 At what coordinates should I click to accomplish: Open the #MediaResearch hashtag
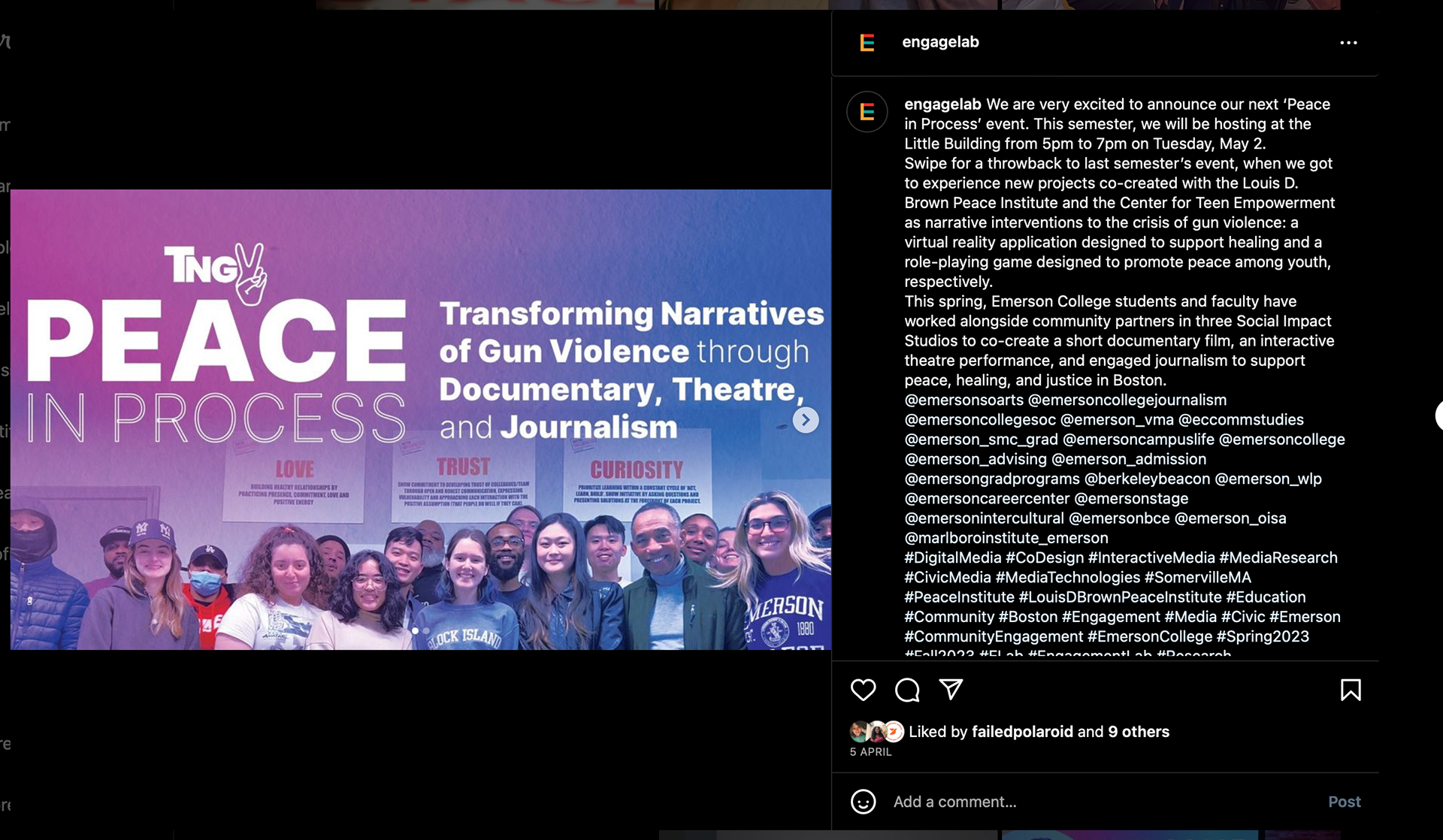click(1278, 557)
